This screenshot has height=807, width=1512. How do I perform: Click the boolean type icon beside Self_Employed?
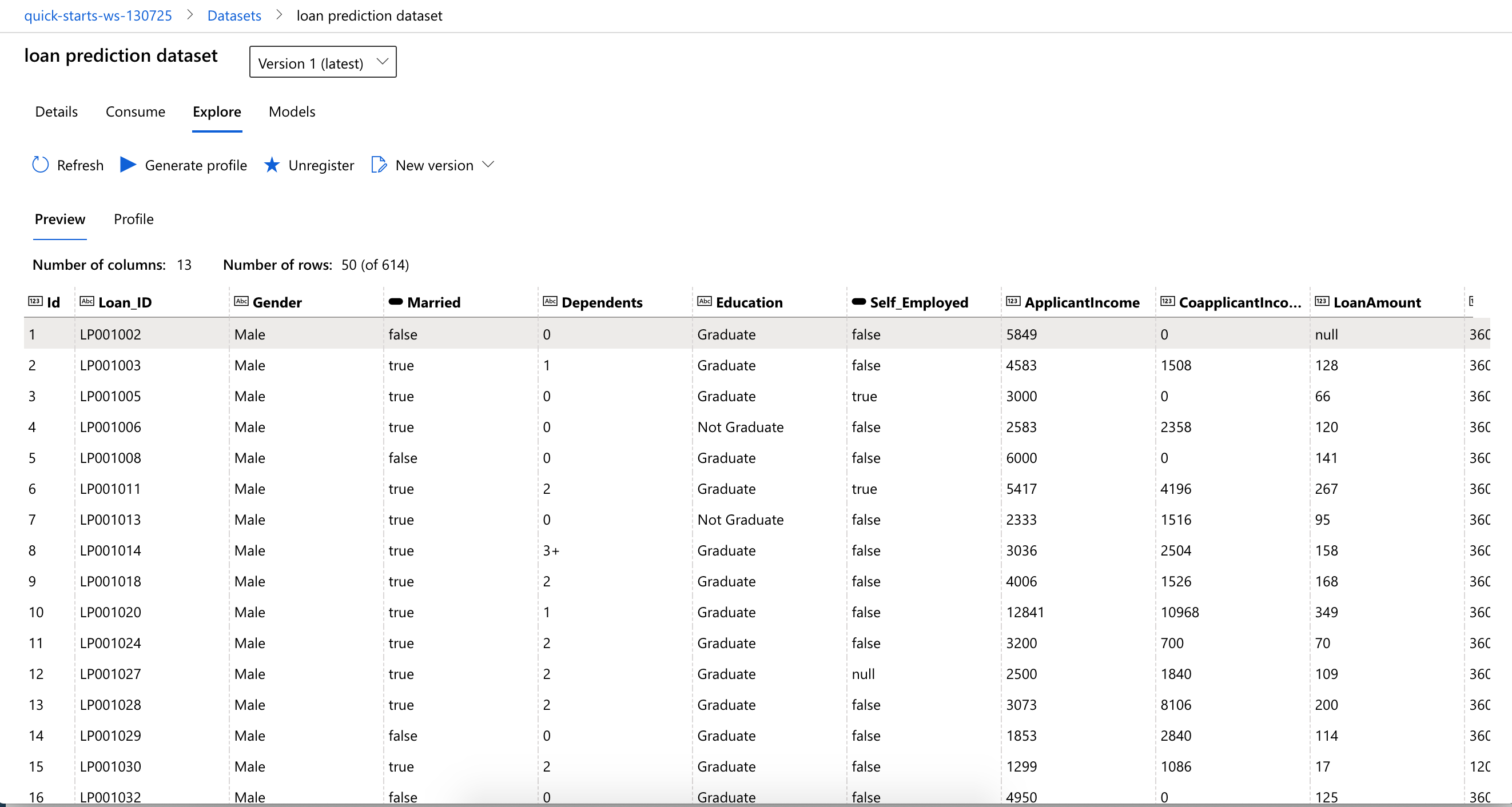tap(859, 301)
